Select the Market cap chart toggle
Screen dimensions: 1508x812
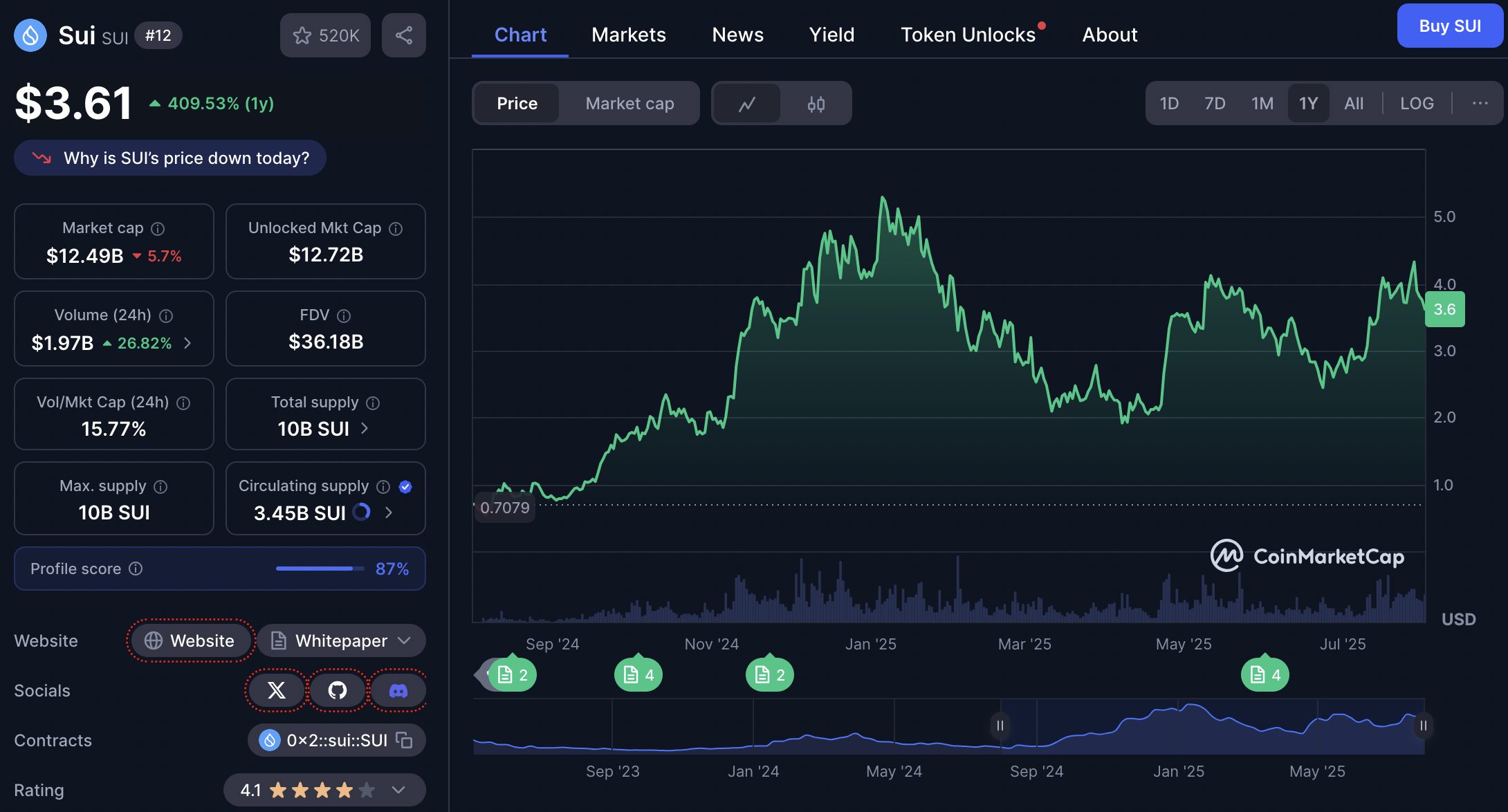[x=629, y=104]
